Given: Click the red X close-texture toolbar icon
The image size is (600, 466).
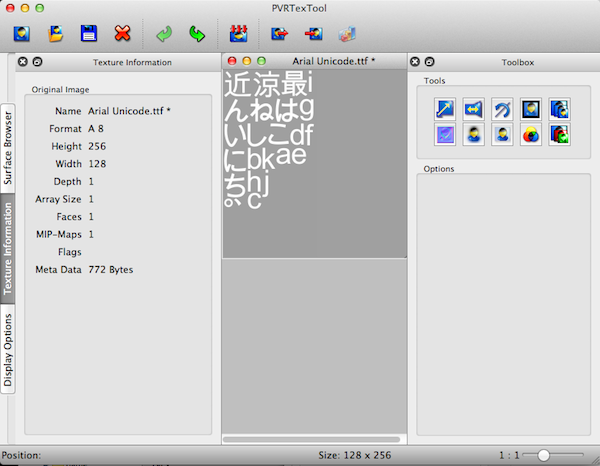Looking at the screenshot, I should coord(122,34).
